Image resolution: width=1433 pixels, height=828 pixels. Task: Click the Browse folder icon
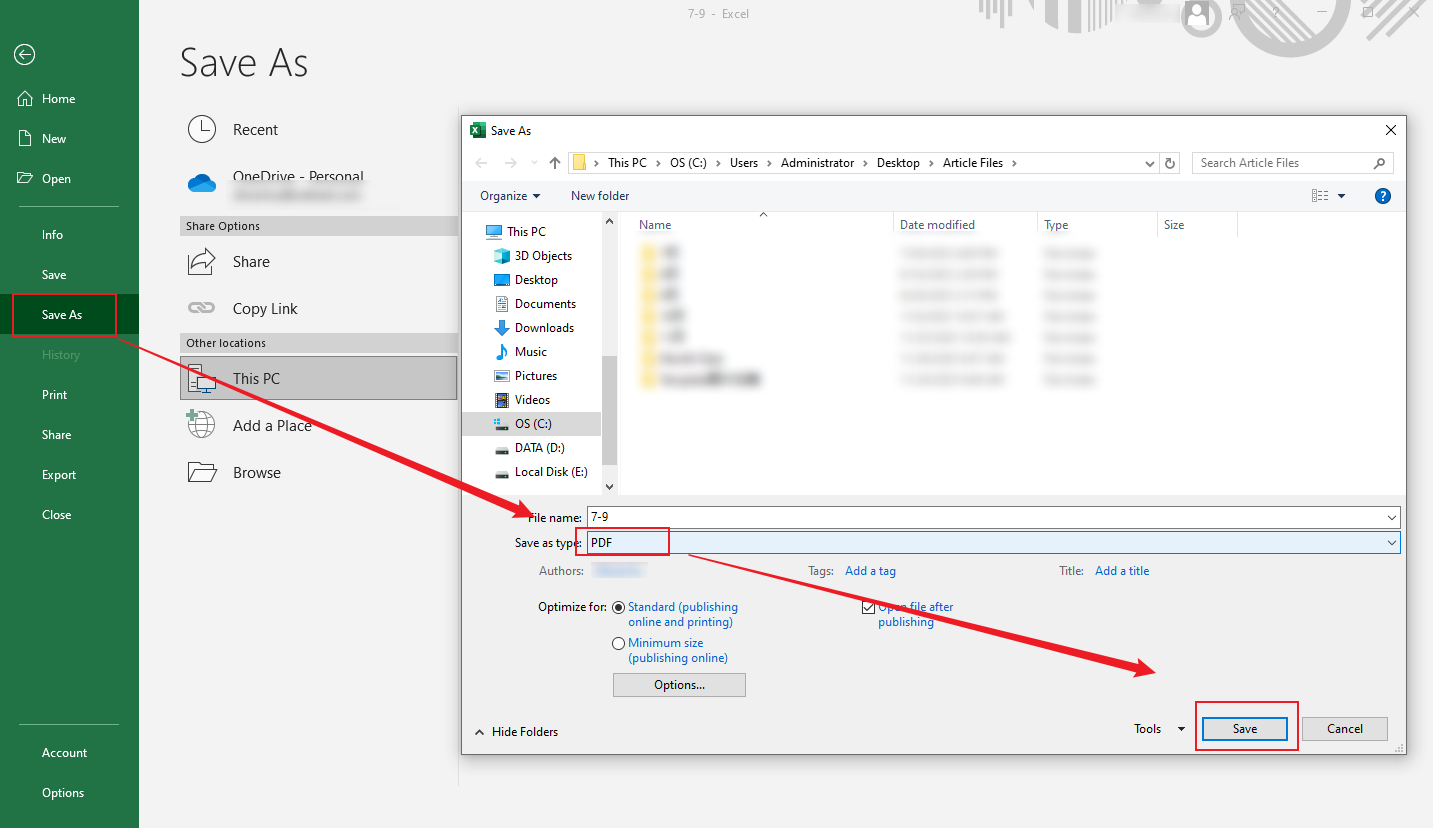201,472
